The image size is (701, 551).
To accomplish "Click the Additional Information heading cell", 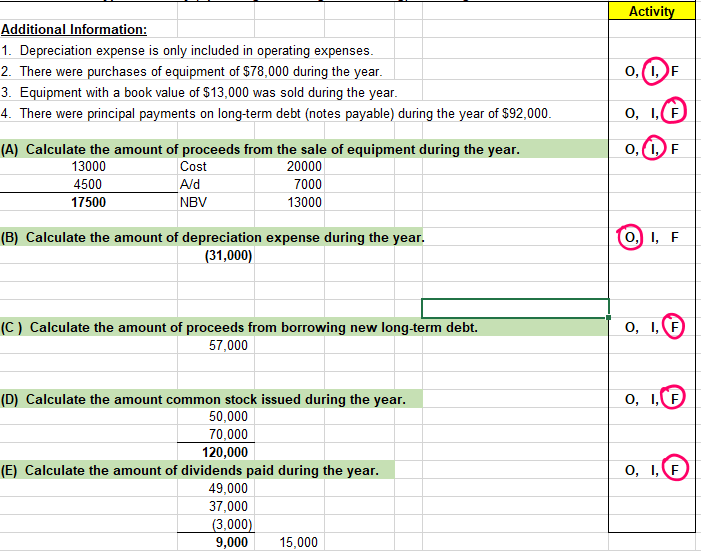I will click(x=74, y=30).
